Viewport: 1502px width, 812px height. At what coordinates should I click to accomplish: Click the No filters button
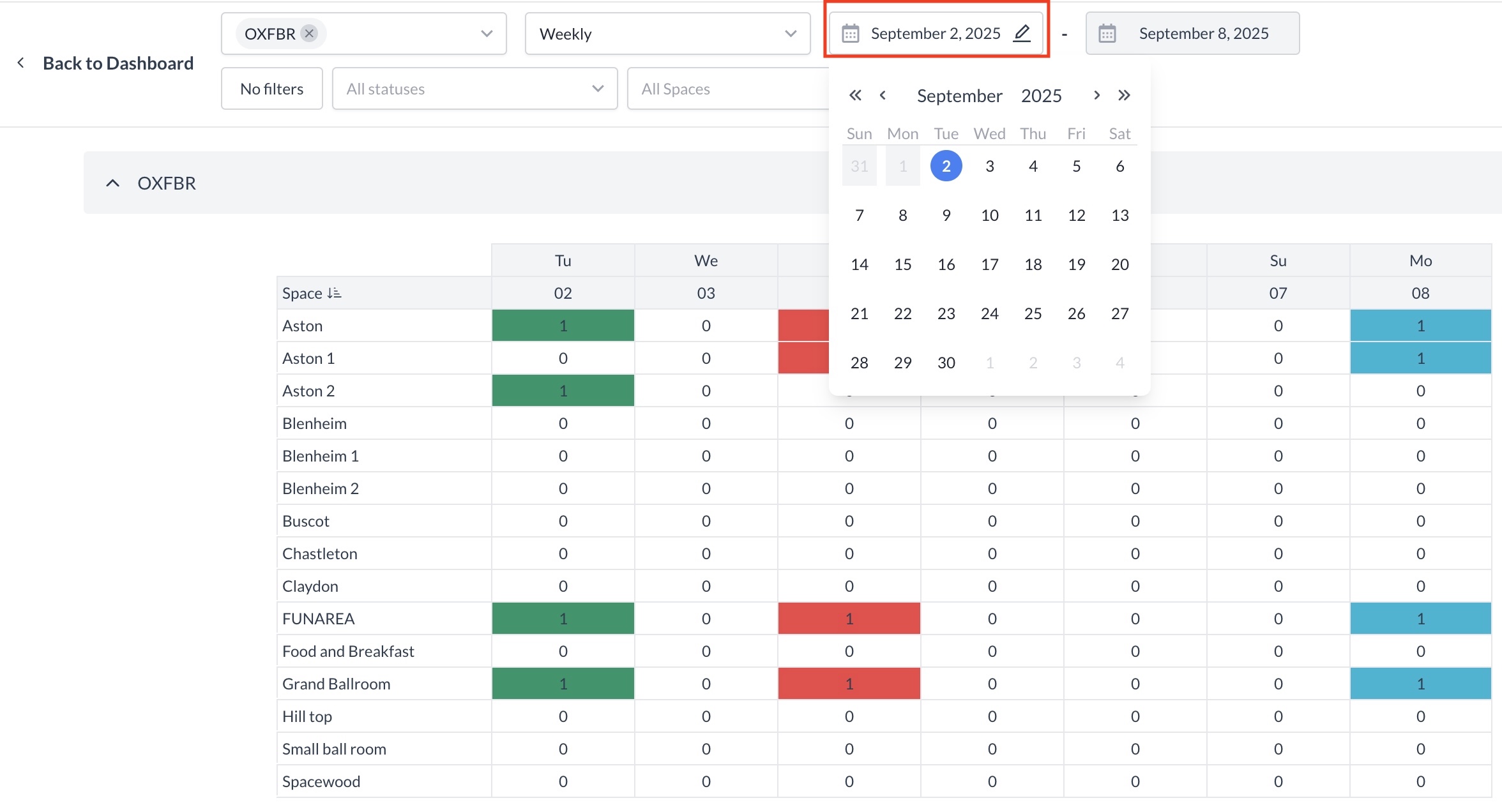[271, 89]
